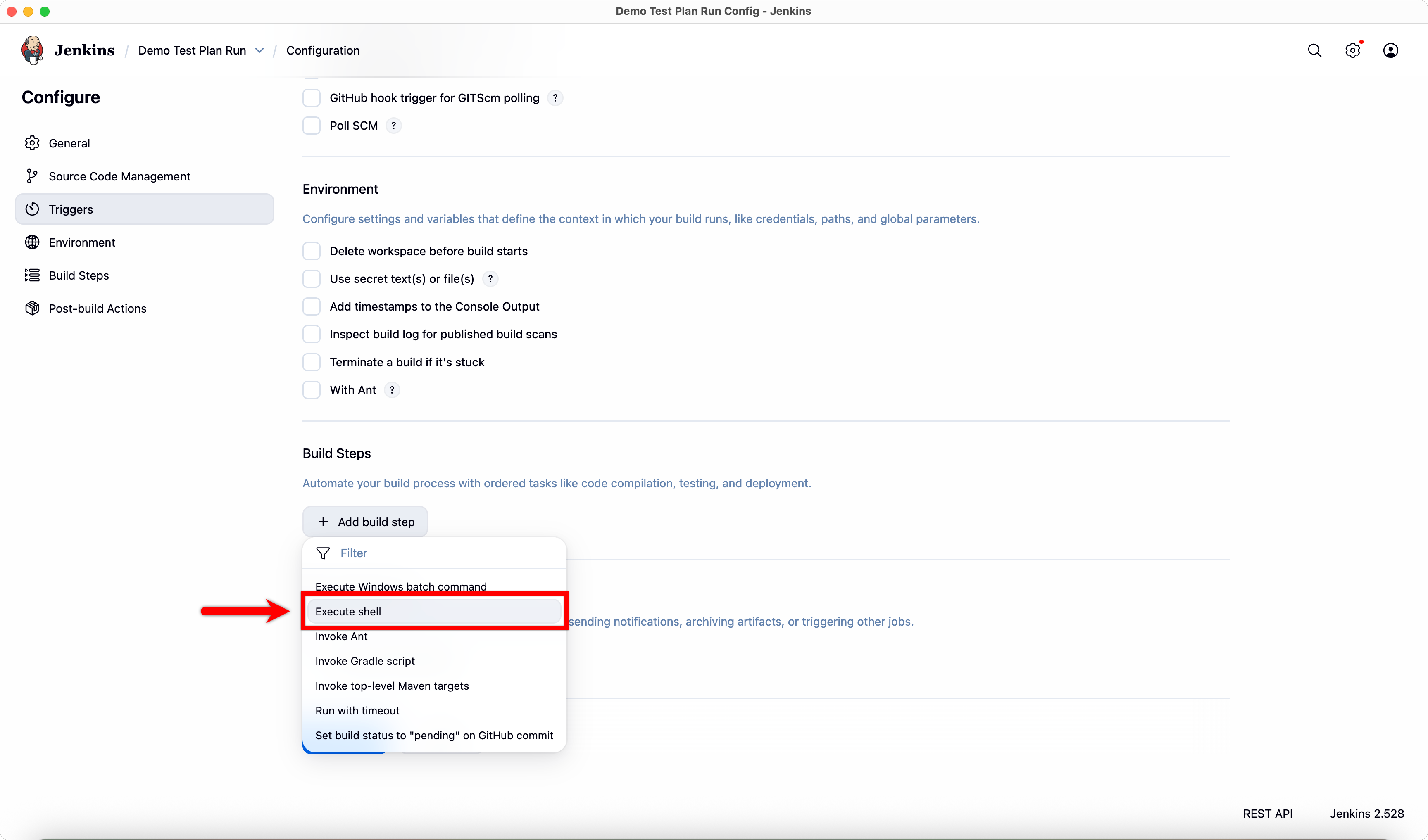Check Add timestamps to the Console Output
Image resolution: width=1428 pixels, height=840 pixels.
click(x=311, y=306)
